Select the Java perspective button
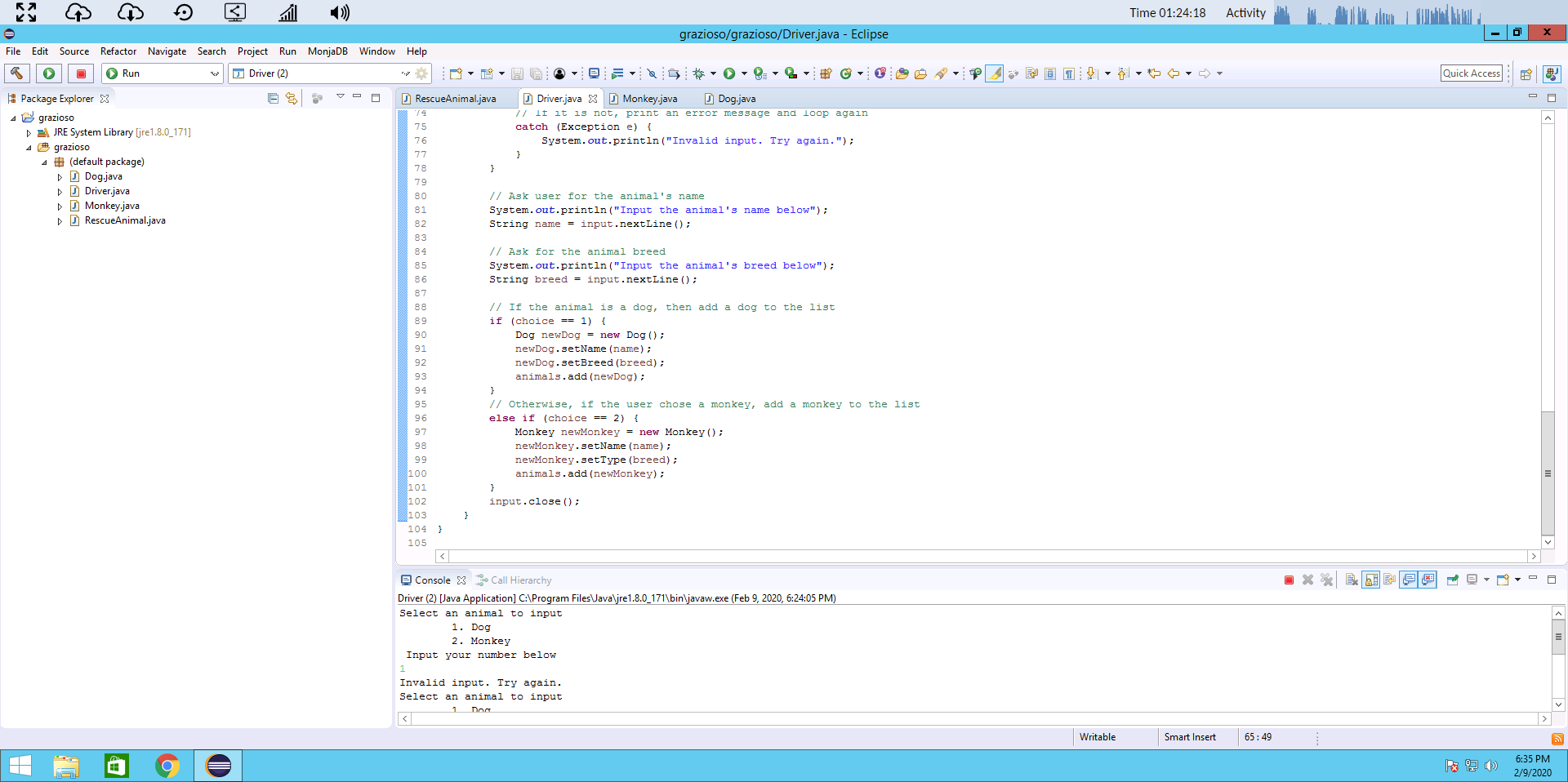Viewport: 1568px width, 782px height. pos(1552,73)
